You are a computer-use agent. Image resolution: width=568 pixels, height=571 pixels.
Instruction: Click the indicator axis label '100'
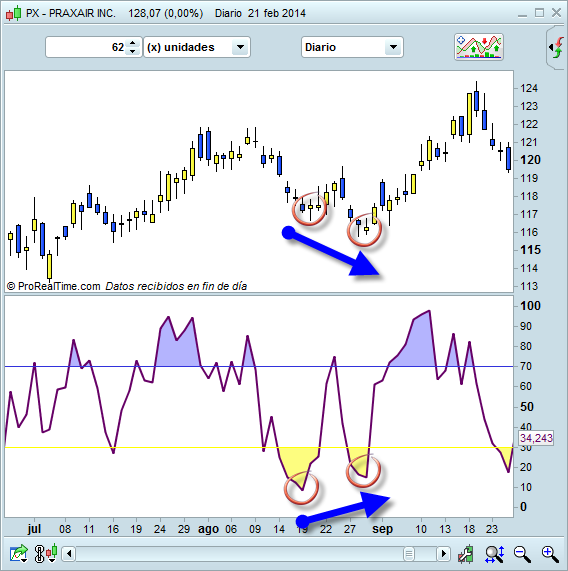coord(530,306)
